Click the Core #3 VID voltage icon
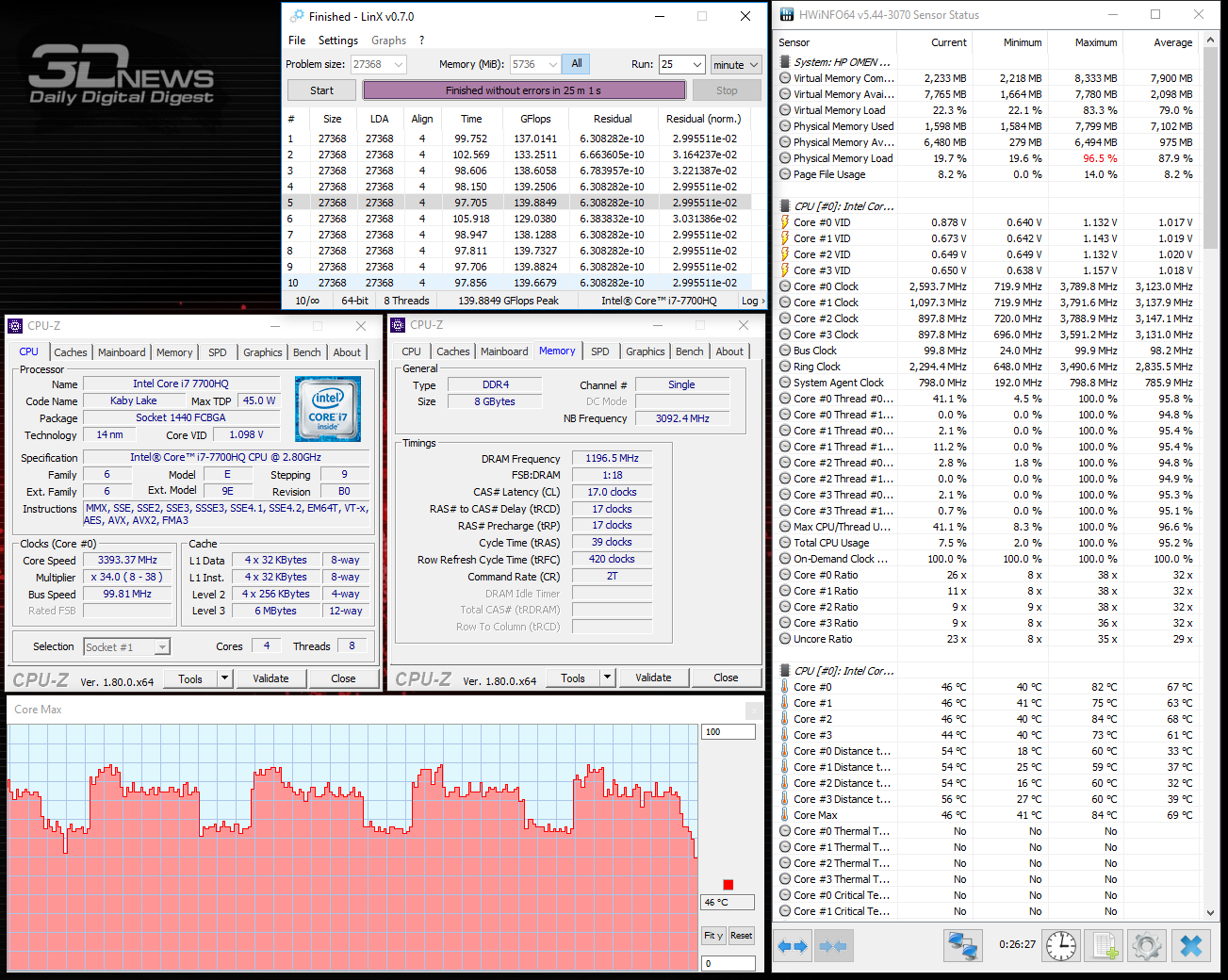 tap(785, 270)
